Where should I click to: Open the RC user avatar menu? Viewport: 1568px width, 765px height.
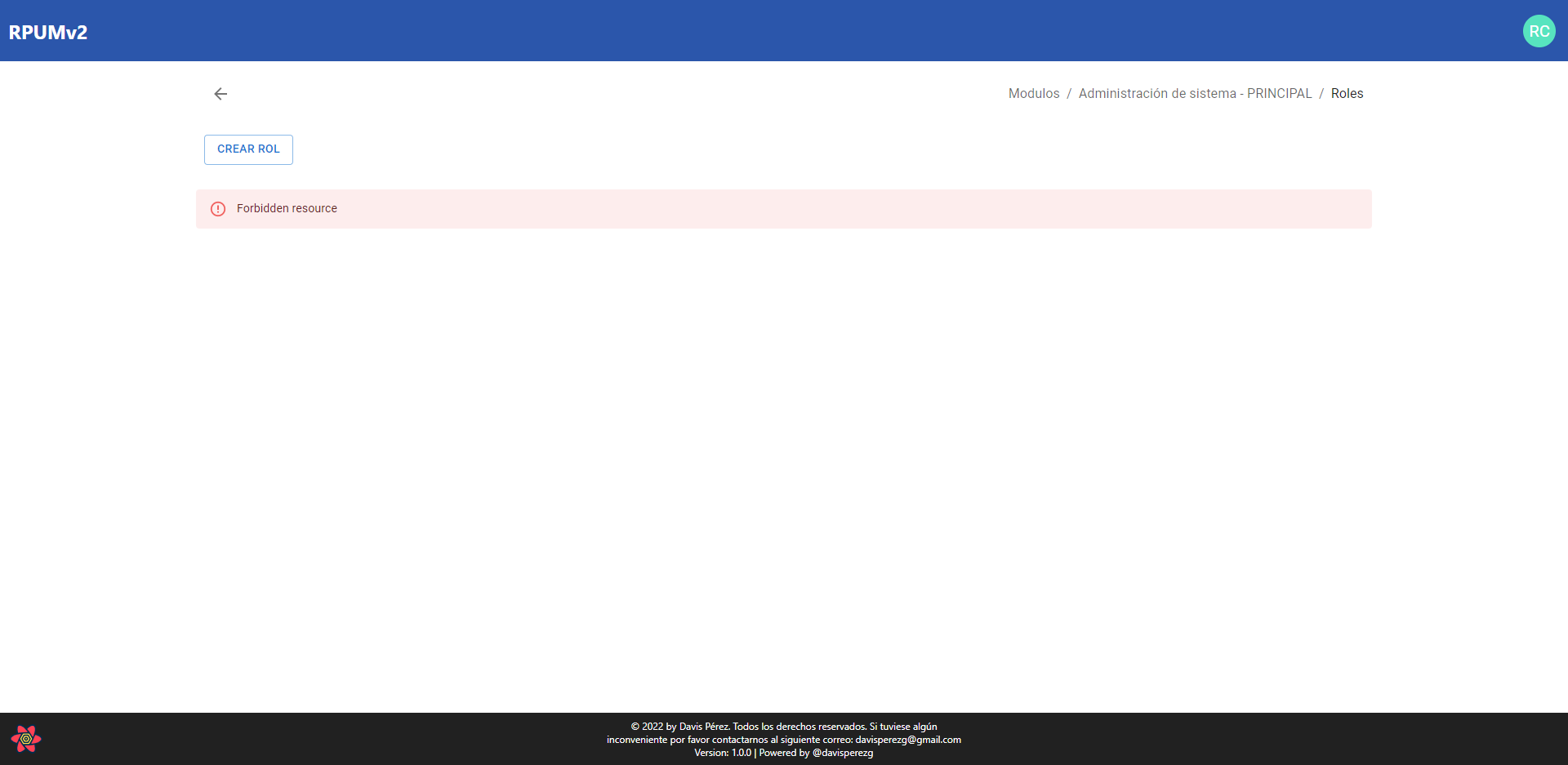tap(1539, 31)
